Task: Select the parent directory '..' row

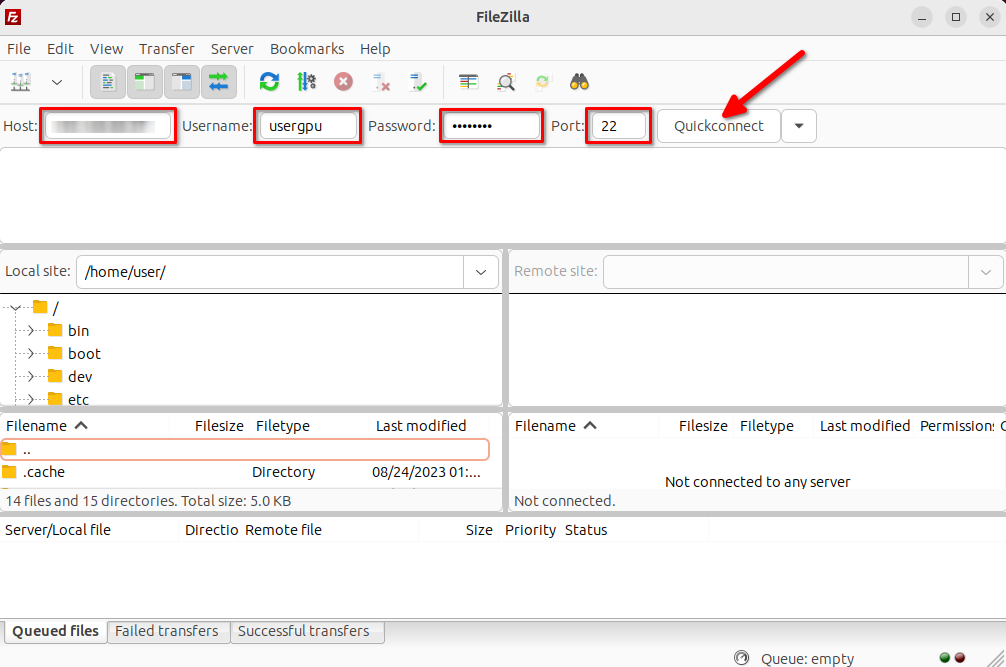Action: 245,450
